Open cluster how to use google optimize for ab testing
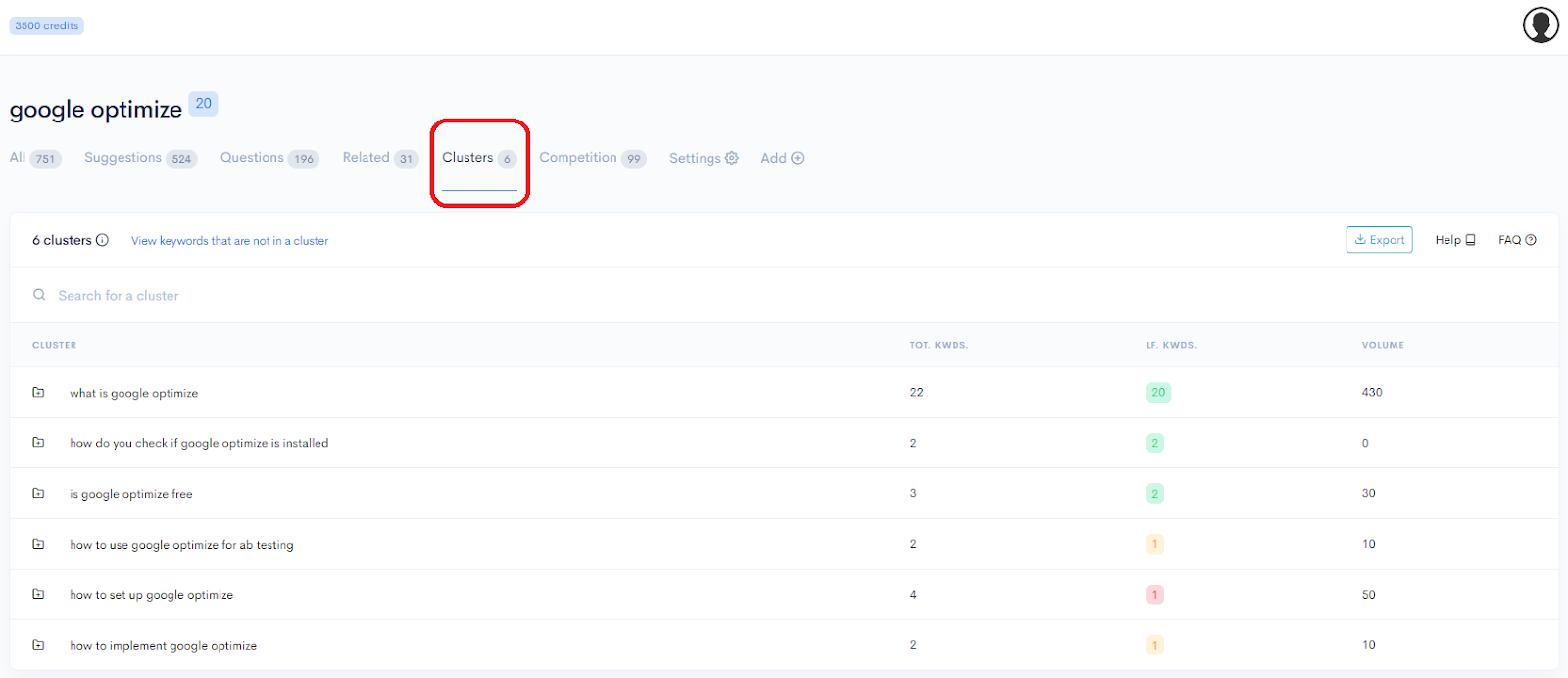The width and height of the screenshot is (1568, 678). (181, 545)
